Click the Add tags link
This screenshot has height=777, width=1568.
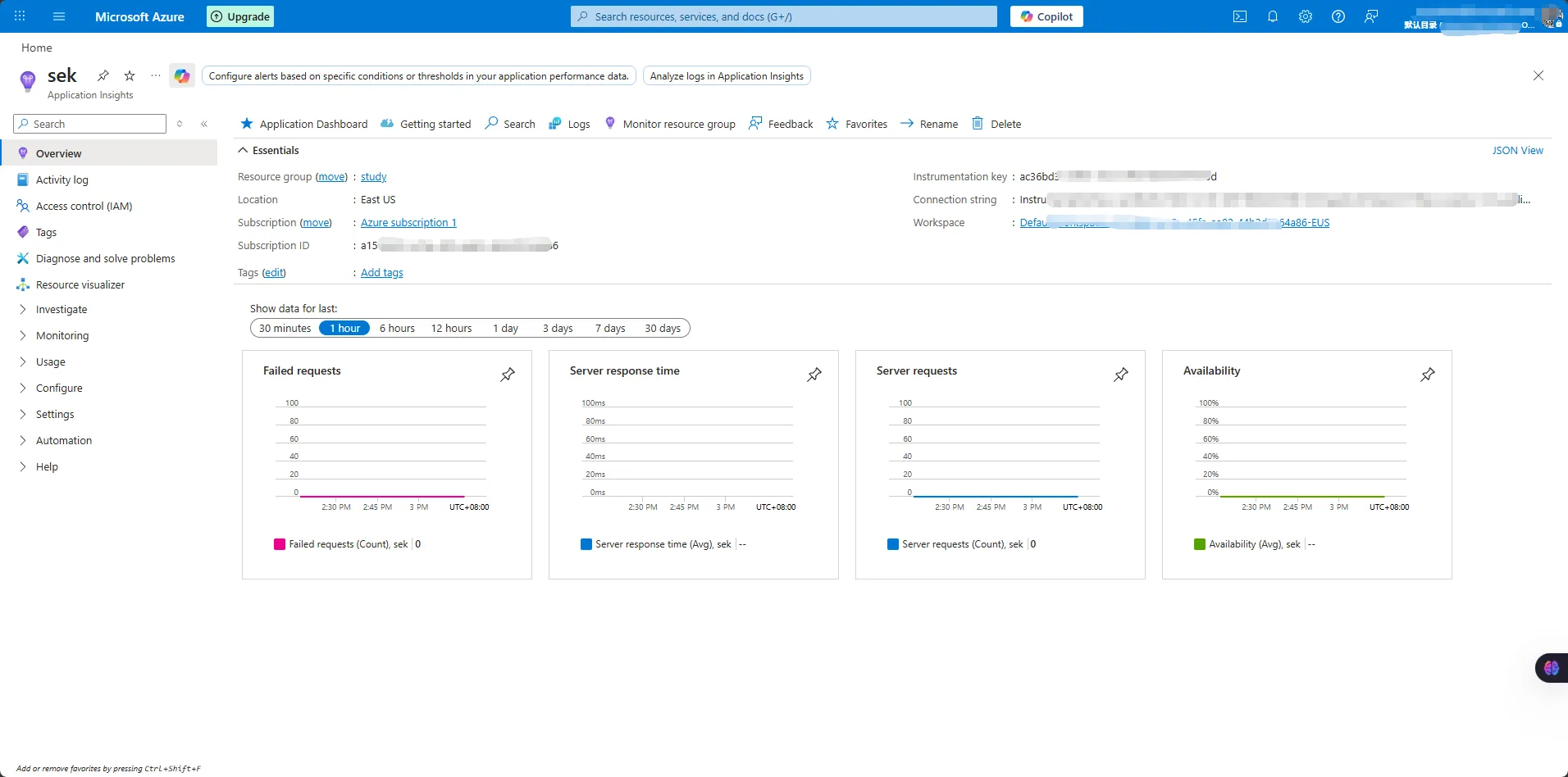381,273
